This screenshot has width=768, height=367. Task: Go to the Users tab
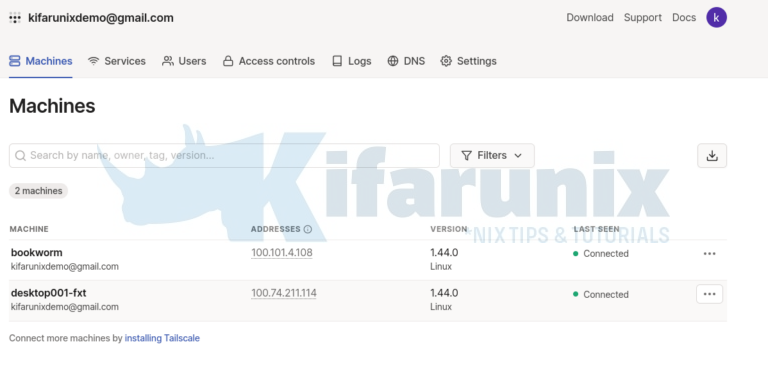click(184, 61)
